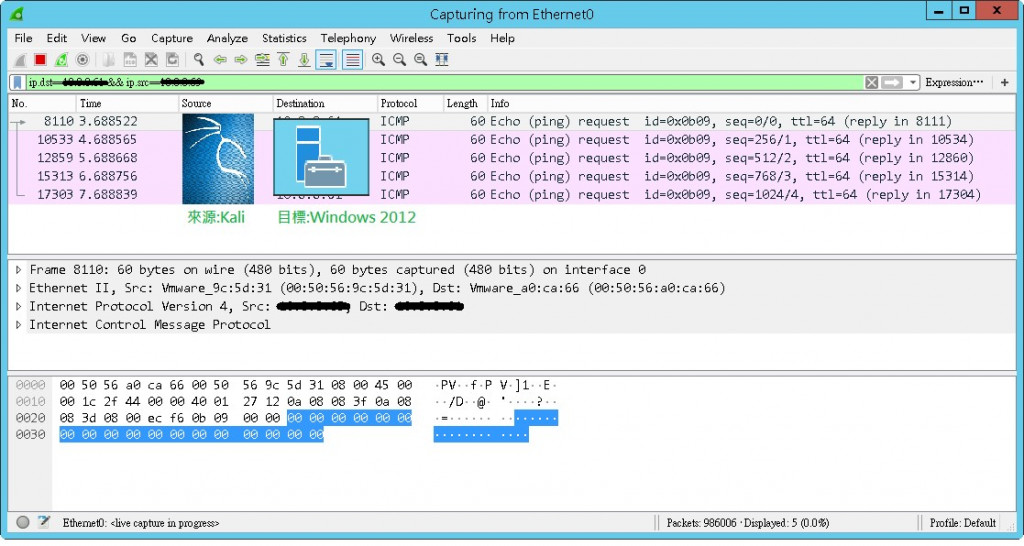The width and height of the screenshot is (1024, 546).
Task: Sort by the Info column header
Action: tap(751, 103)
